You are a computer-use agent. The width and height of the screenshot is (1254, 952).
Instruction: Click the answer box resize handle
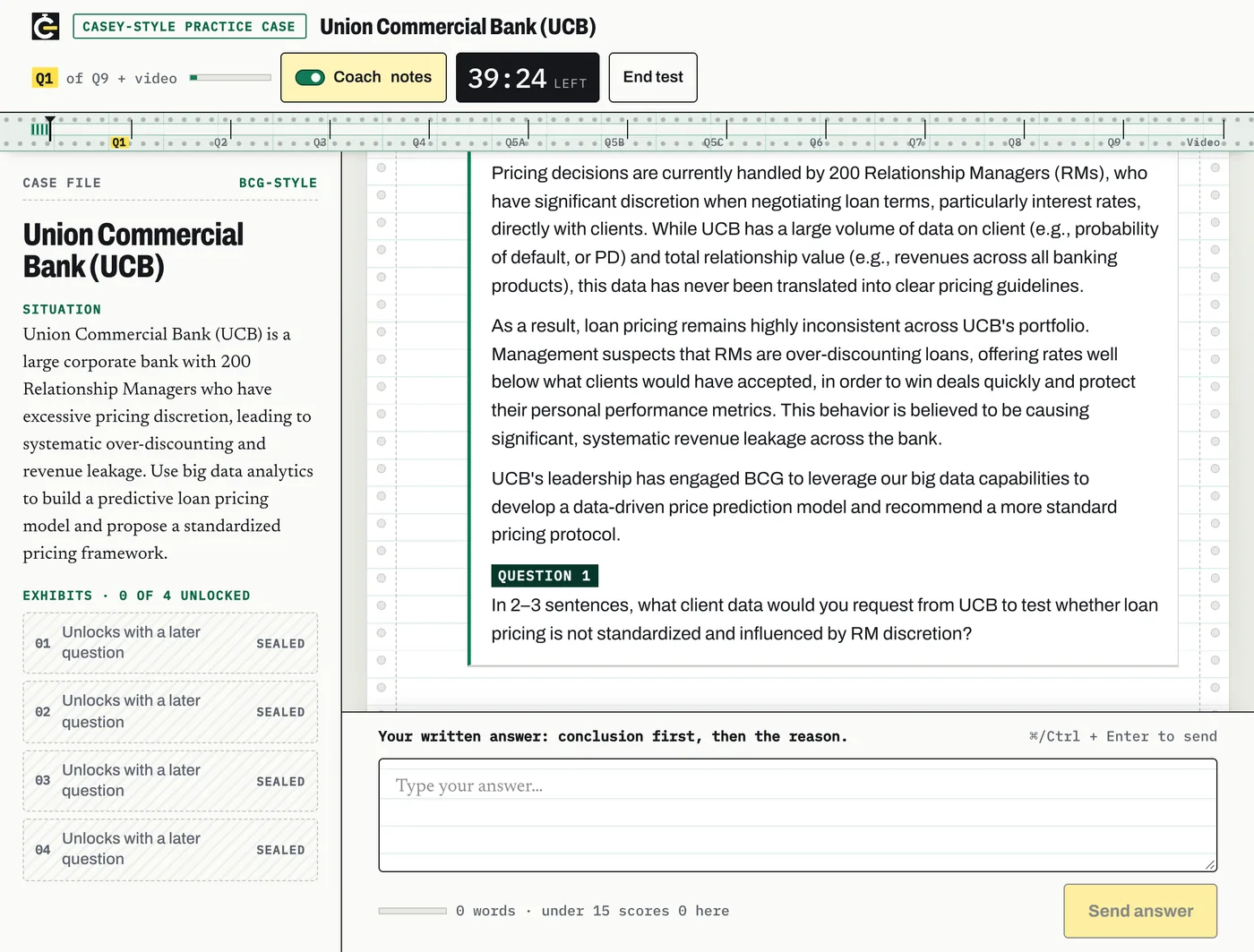[x=1210, y=864]
